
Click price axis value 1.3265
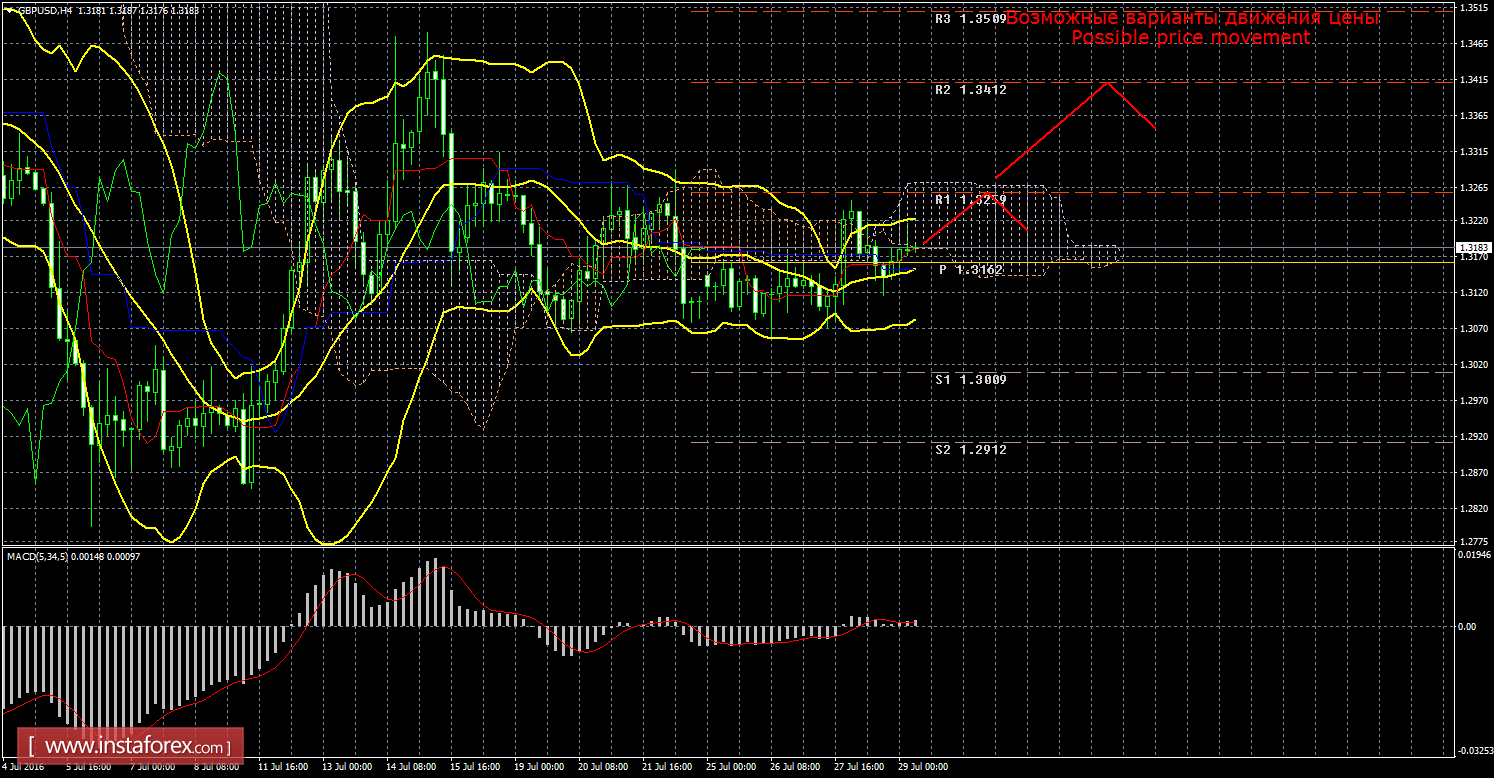1473,188
